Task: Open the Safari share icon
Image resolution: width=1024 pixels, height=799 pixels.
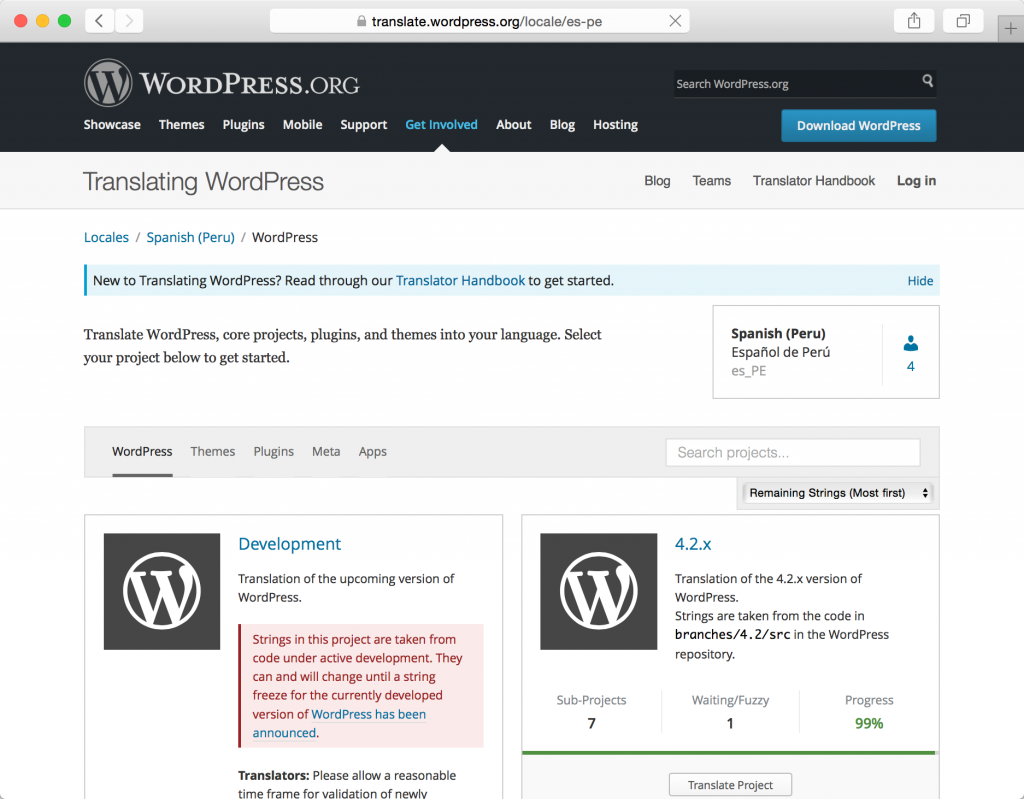Action: (x=914, y=21)
